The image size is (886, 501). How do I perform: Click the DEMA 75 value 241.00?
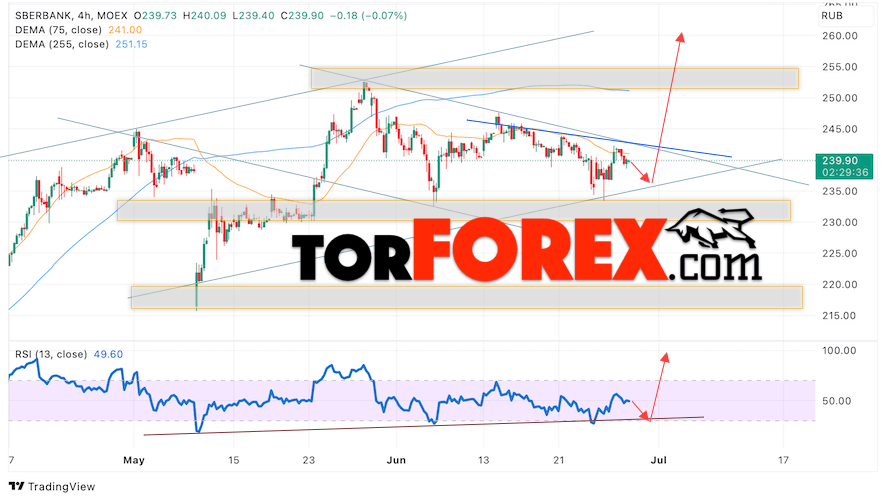[125, 30]
